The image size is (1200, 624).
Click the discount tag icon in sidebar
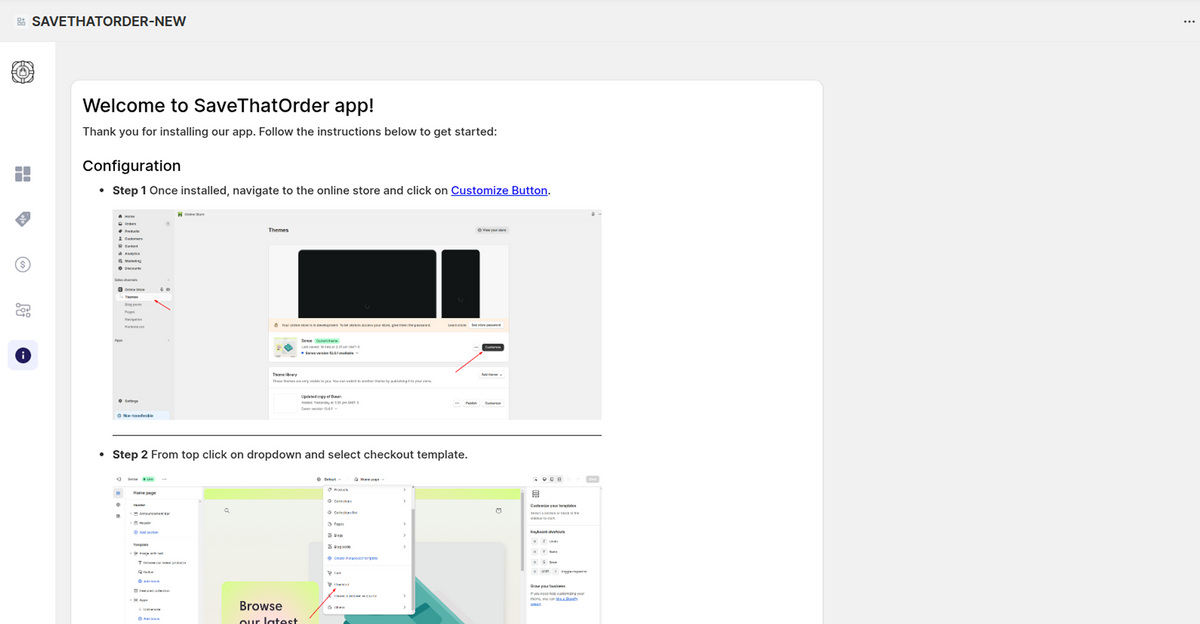pyautogui.click(x=23, y=220)
